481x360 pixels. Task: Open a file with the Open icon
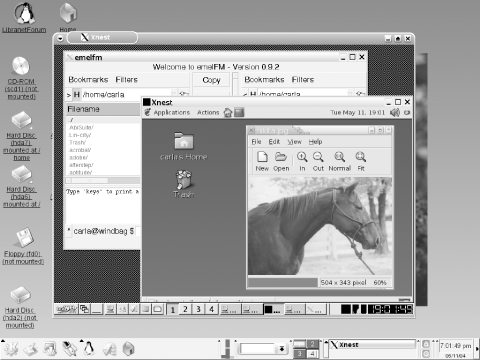coord(281,161)
